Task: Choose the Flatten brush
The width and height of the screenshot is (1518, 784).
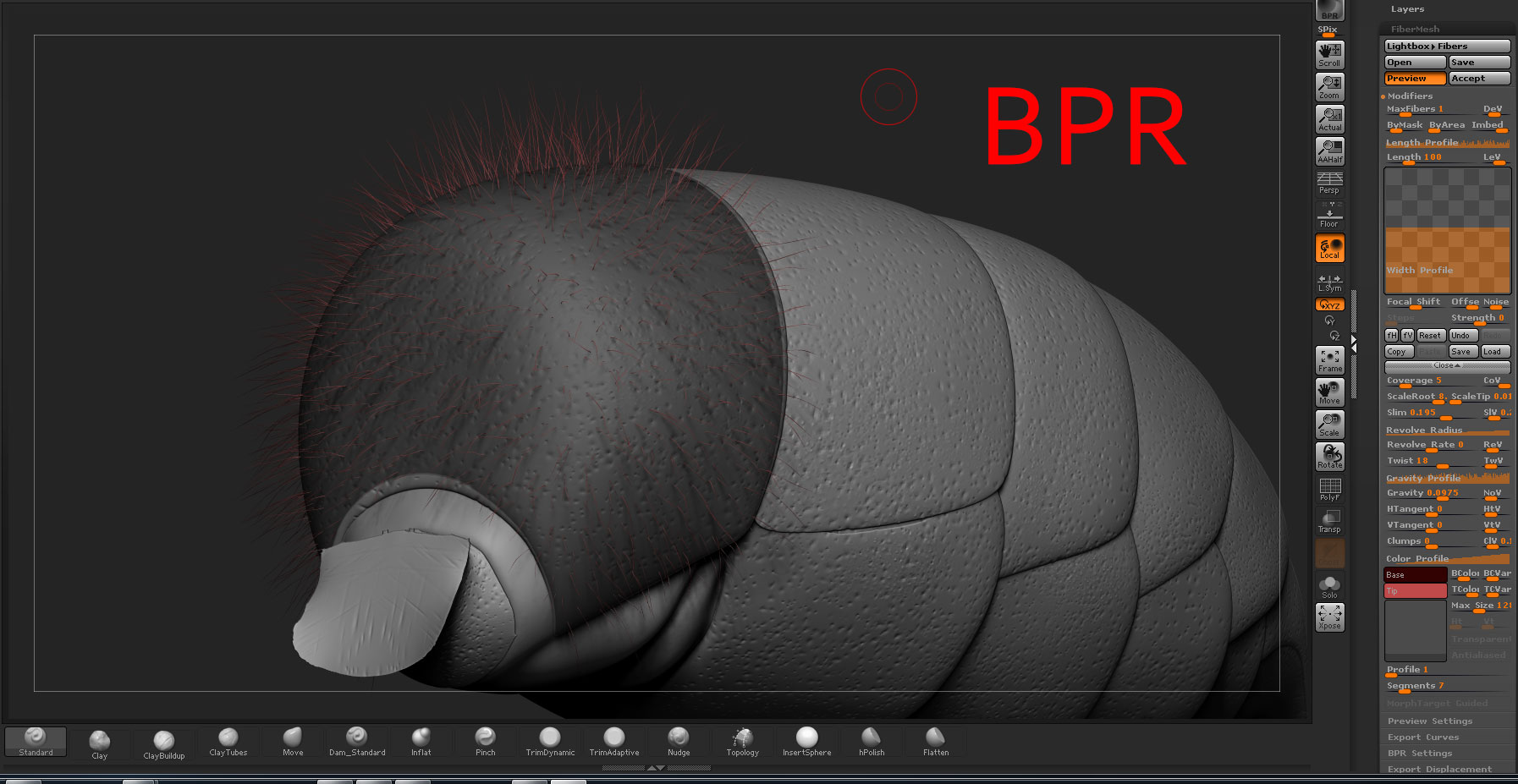Action: coord(936,742)
